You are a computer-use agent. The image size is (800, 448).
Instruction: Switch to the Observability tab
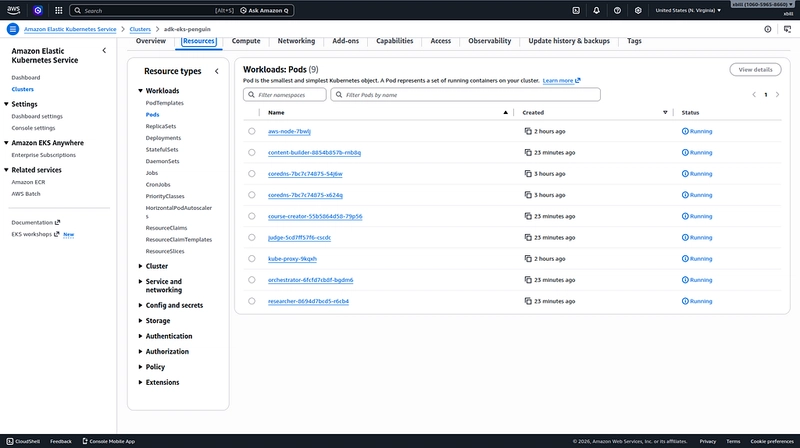(489, 41)
